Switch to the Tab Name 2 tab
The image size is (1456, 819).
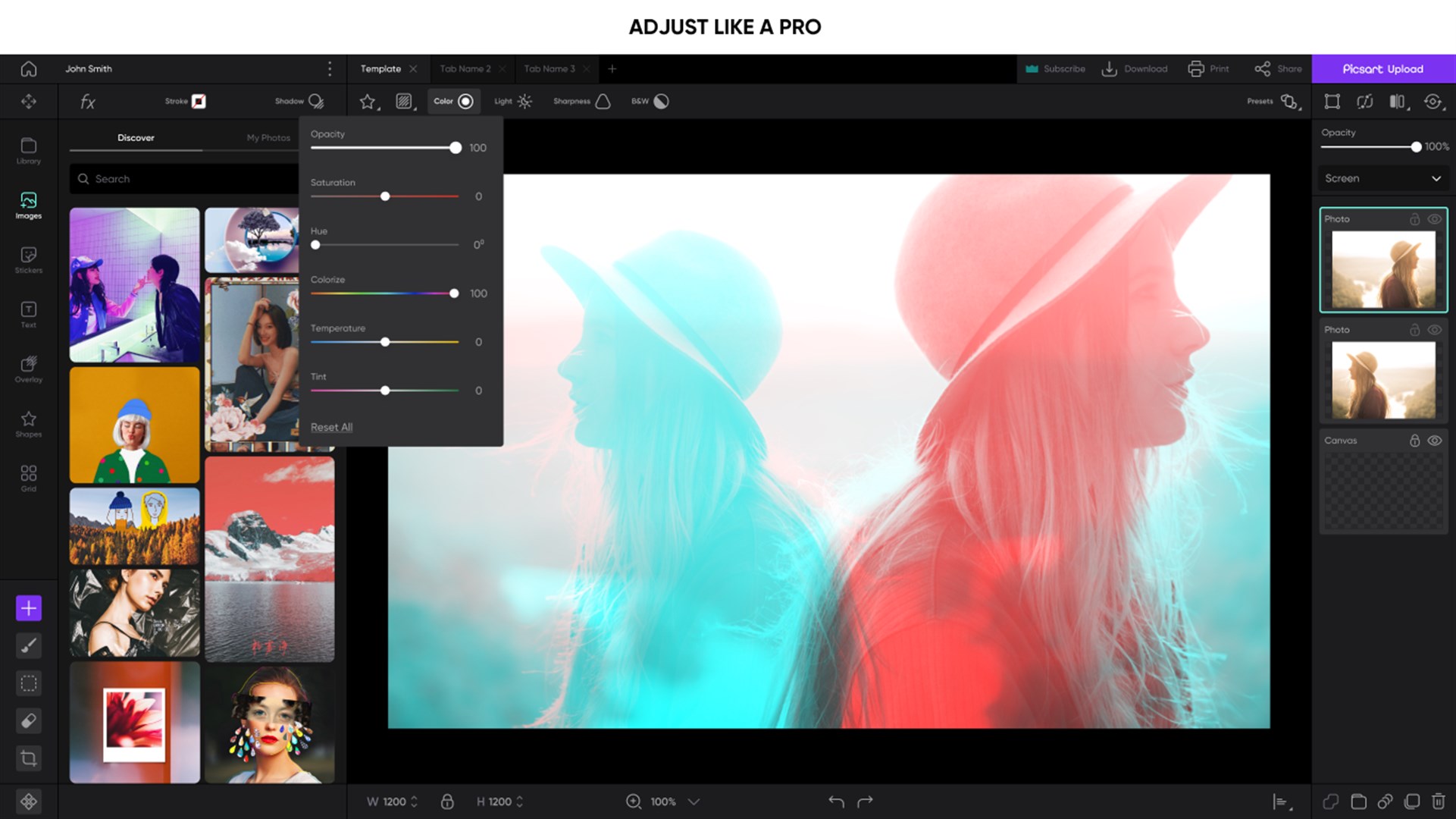(x=465, y=68)
